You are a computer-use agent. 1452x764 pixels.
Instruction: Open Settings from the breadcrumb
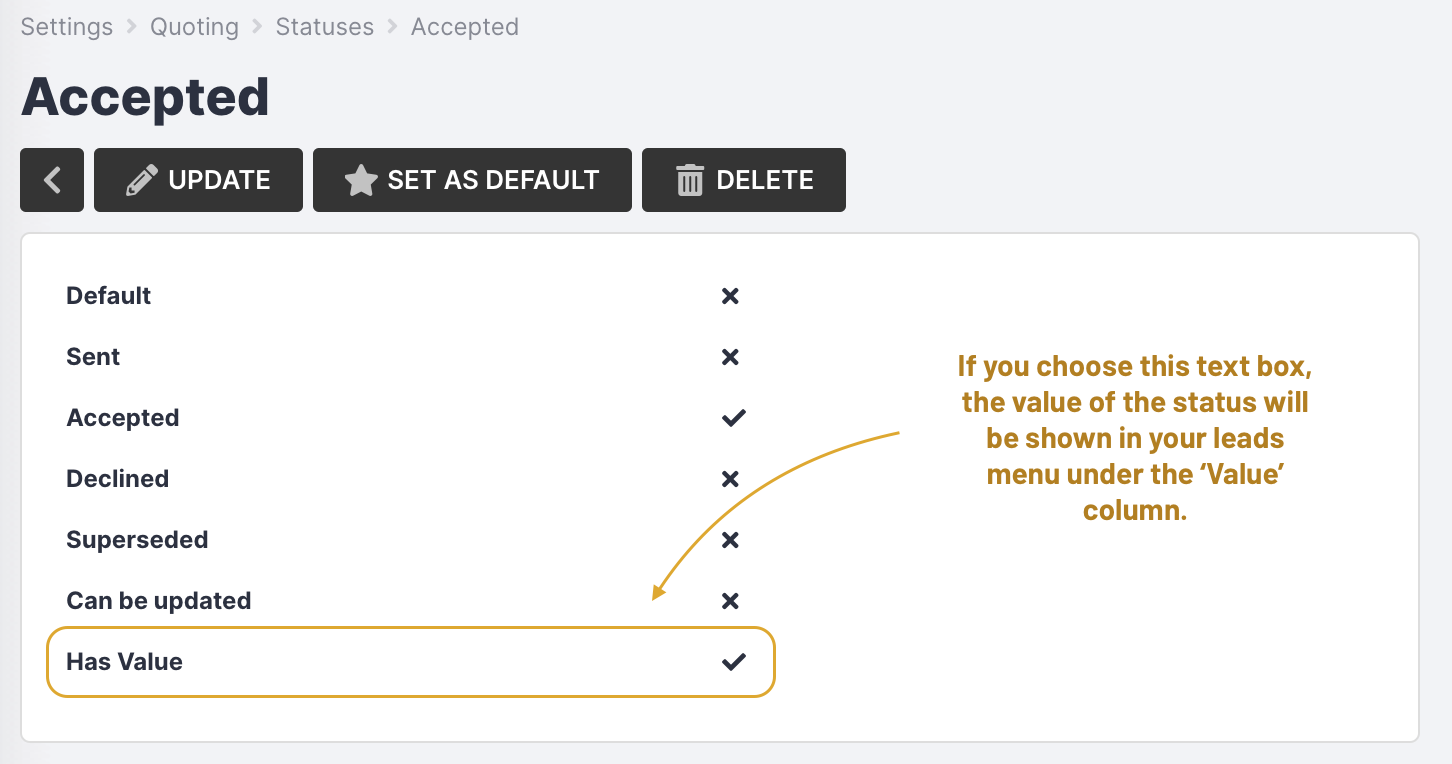(x=66, y=27)
